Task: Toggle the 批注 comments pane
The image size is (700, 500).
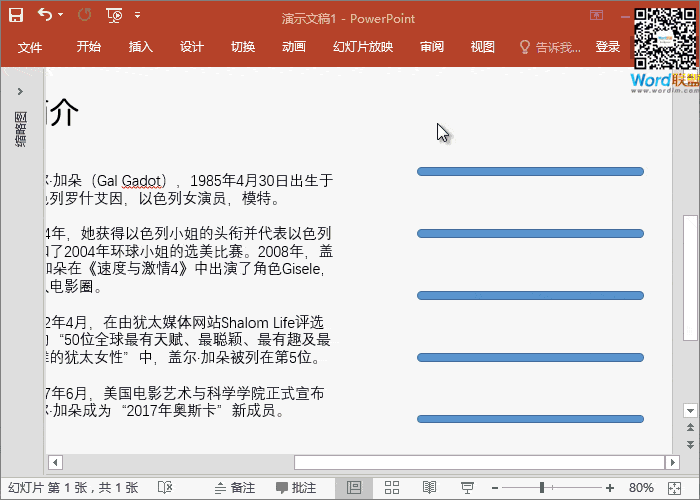Action: (x=296, y=488)
